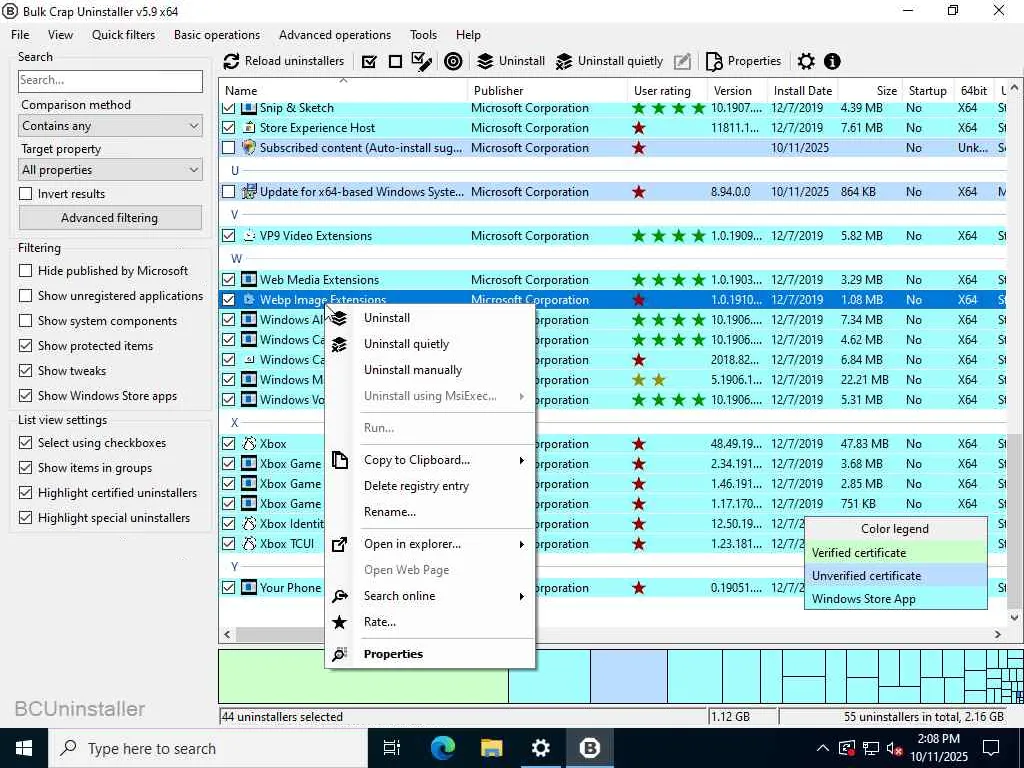Sort by the Name column header
1024x768 pixels.
click(344, 91)
